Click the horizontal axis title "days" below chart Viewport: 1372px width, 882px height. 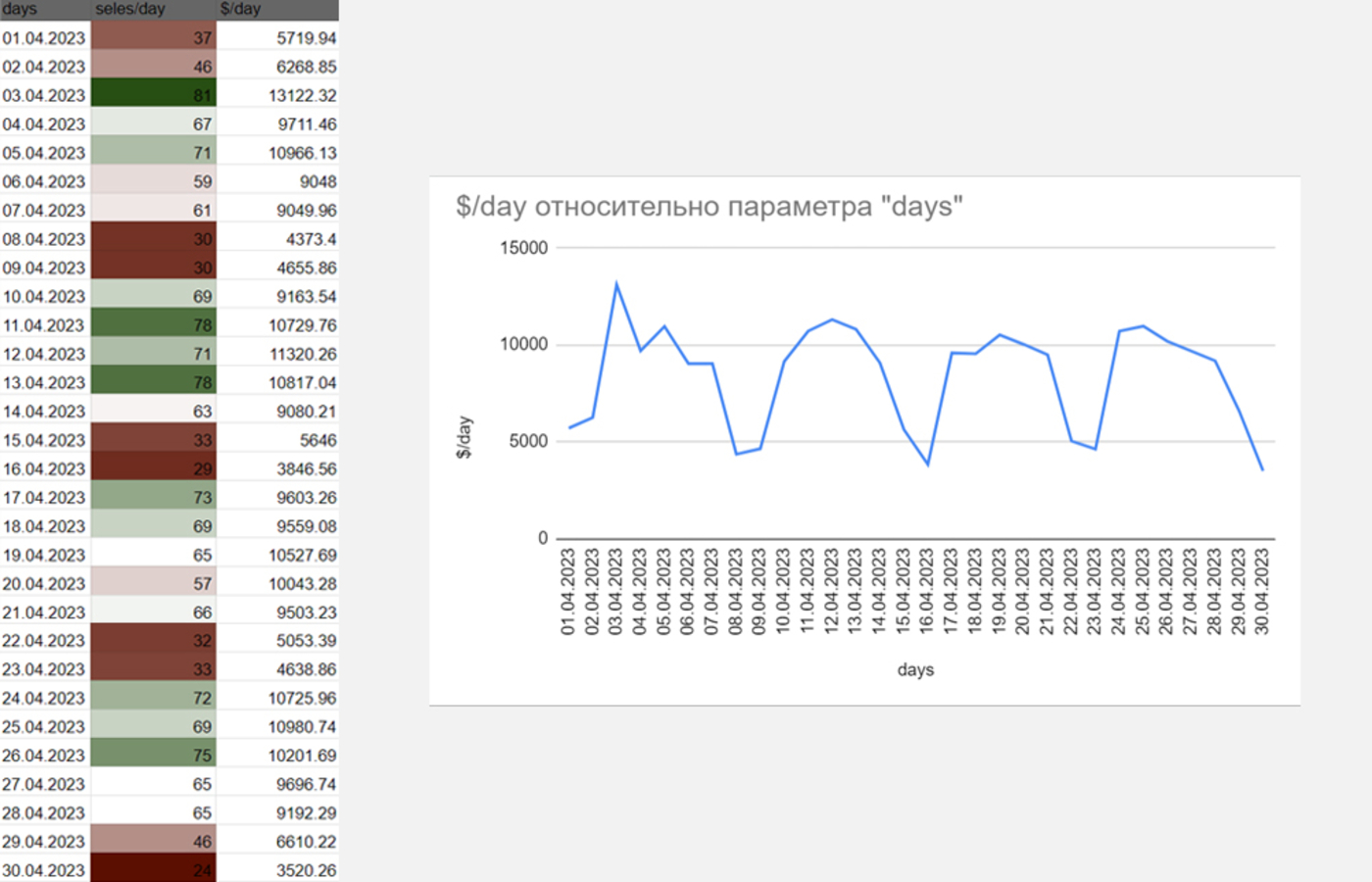(915, 670)
